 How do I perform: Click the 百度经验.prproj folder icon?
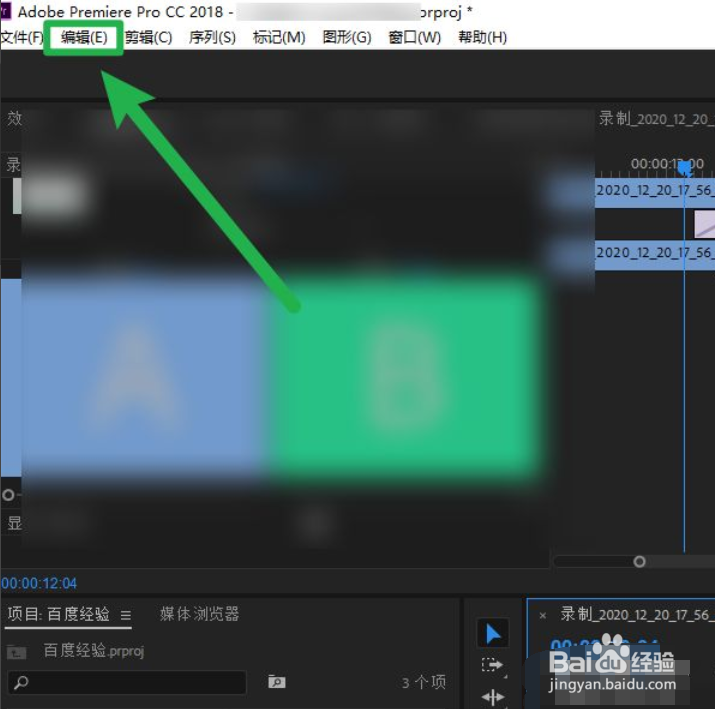pos(16,652)
